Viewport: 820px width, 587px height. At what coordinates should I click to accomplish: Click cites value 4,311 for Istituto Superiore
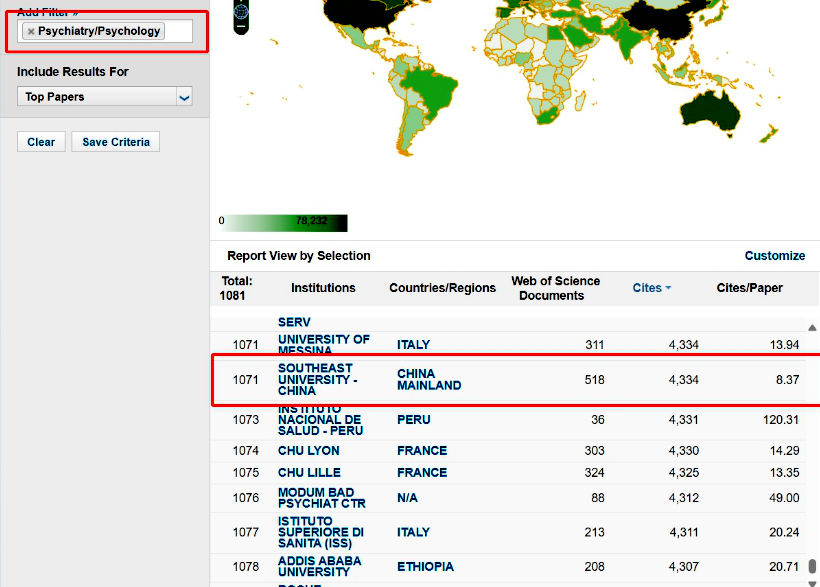click(684, 532)
